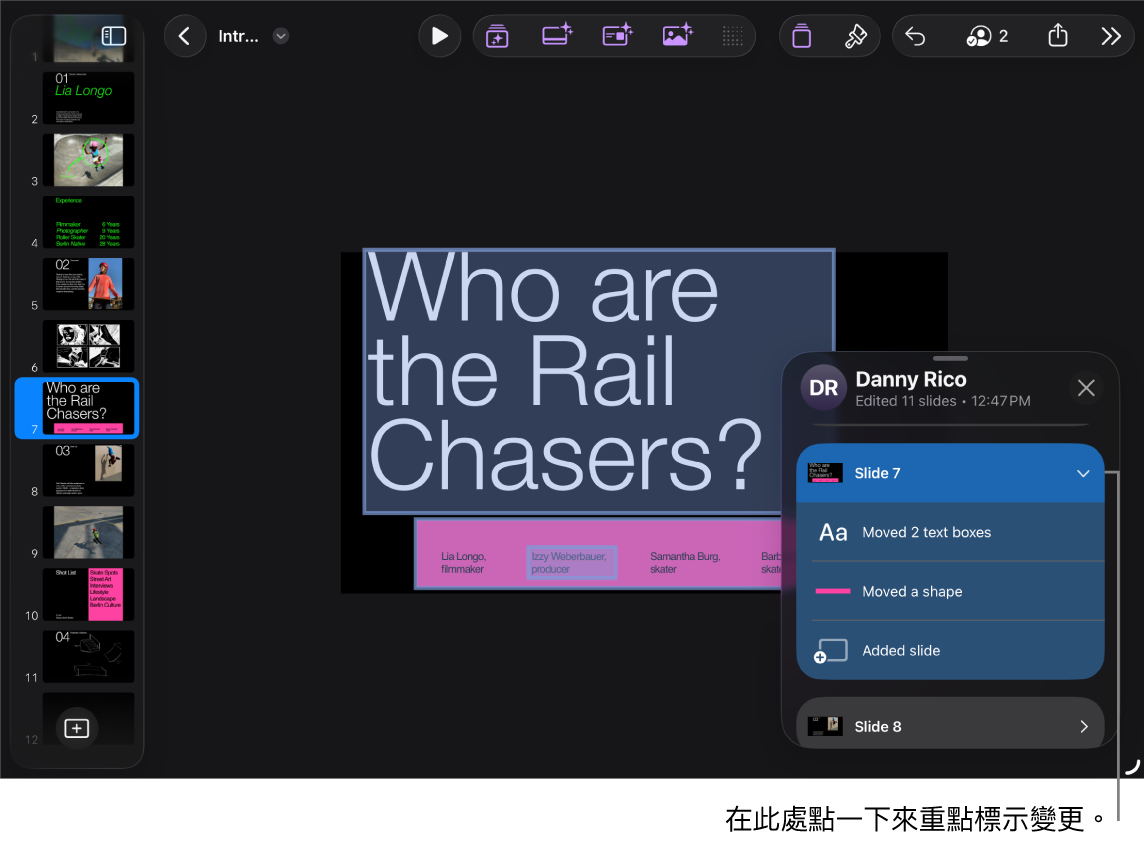Close the Danny Rico activity panel

pyautogui.click(x=1086, y=388)
